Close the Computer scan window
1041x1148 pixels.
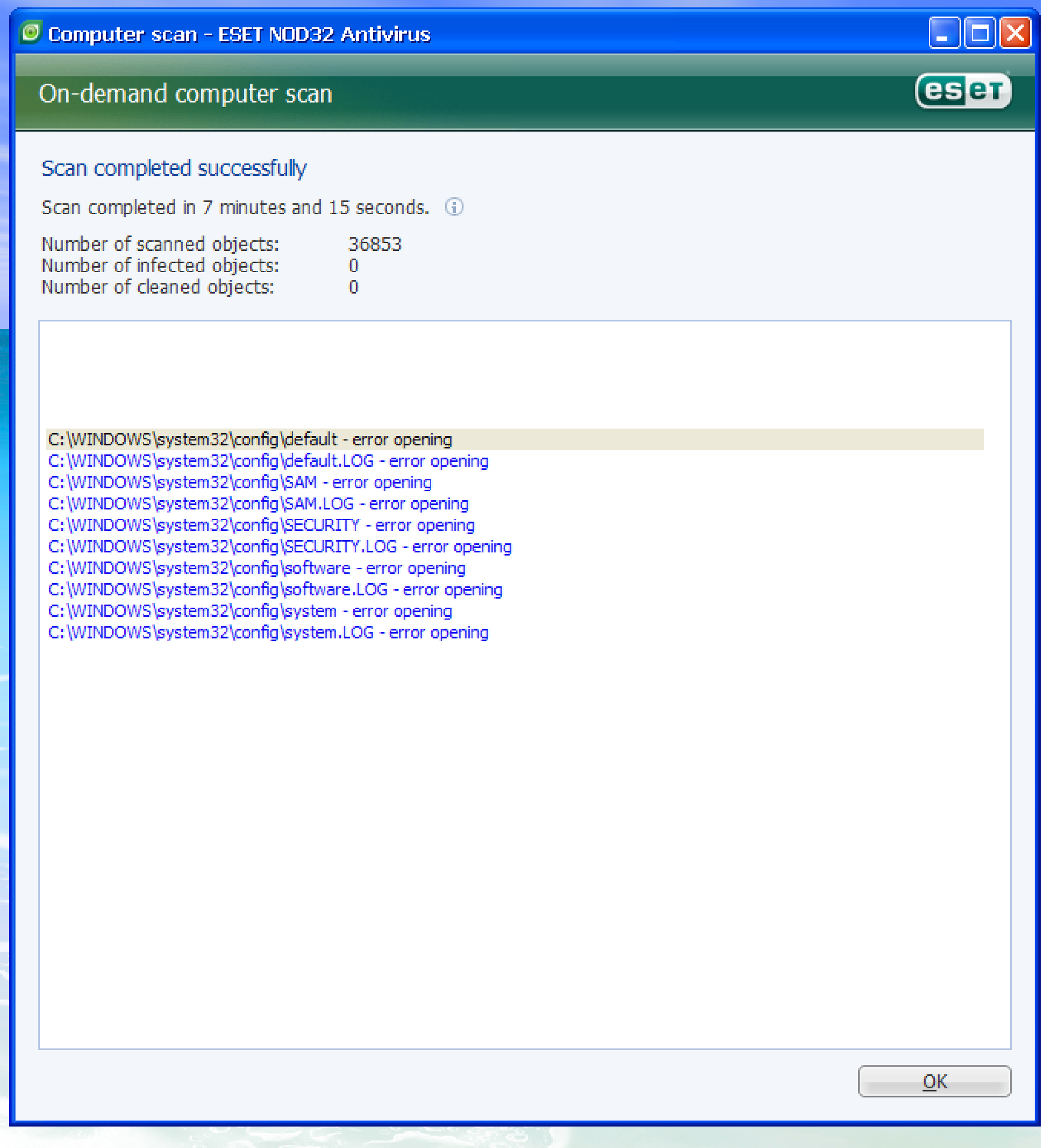[x=1015, y=33]
